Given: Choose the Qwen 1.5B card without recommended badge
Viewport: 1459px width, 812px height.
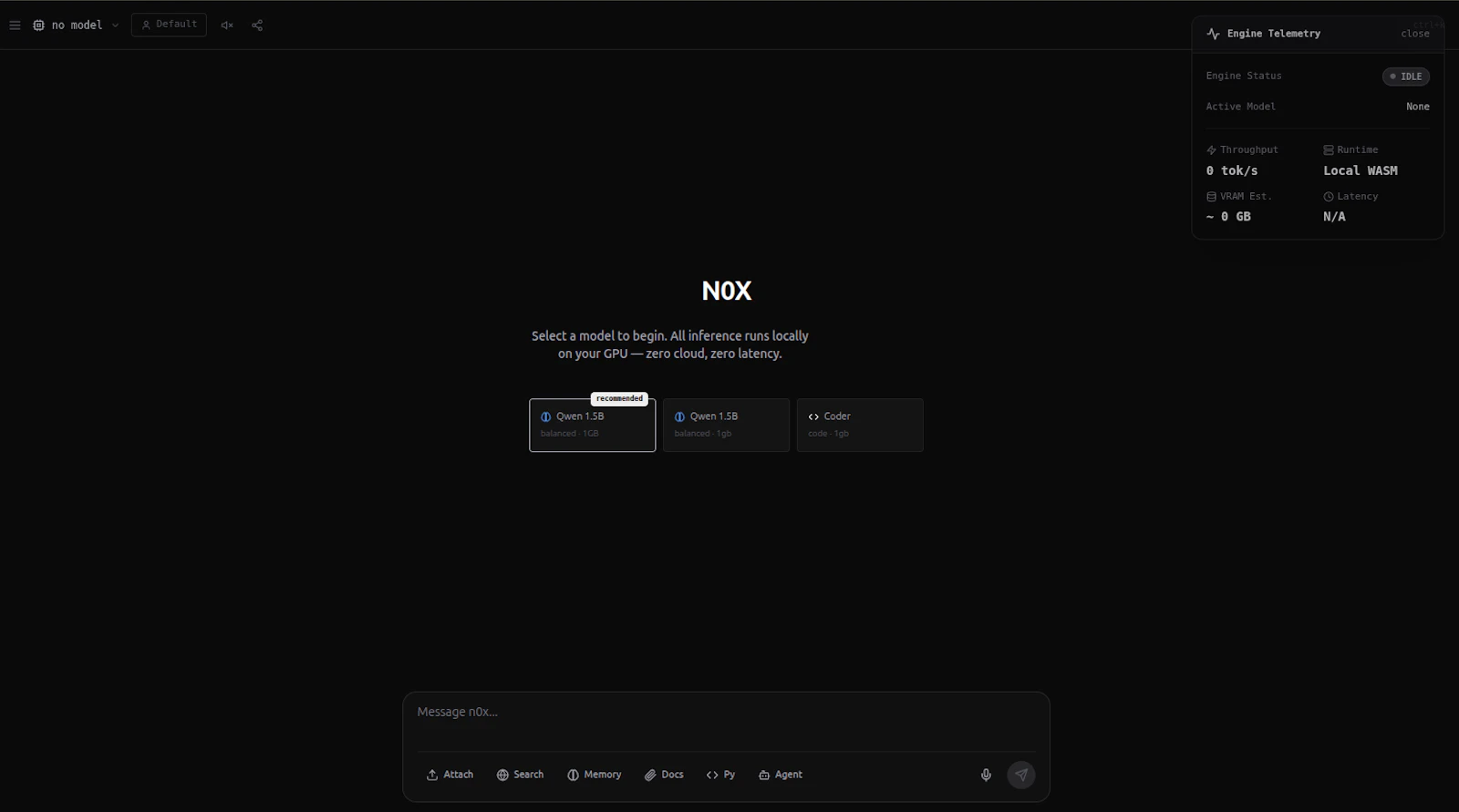Looking at the screenshot, I should point(726,425).
